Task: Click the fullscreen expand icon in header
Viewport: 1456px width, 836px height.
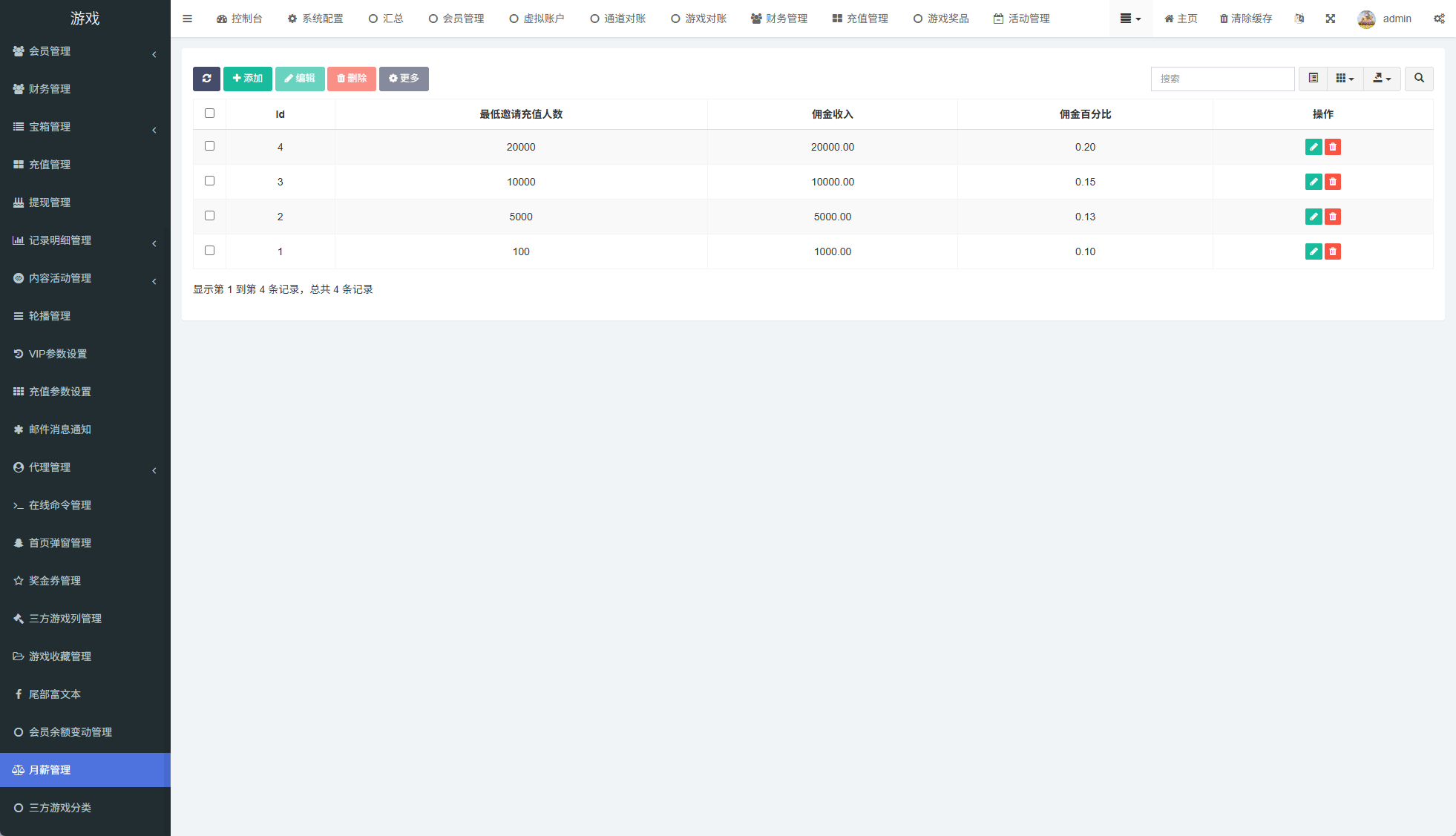Action: [x=1330, y=19]
